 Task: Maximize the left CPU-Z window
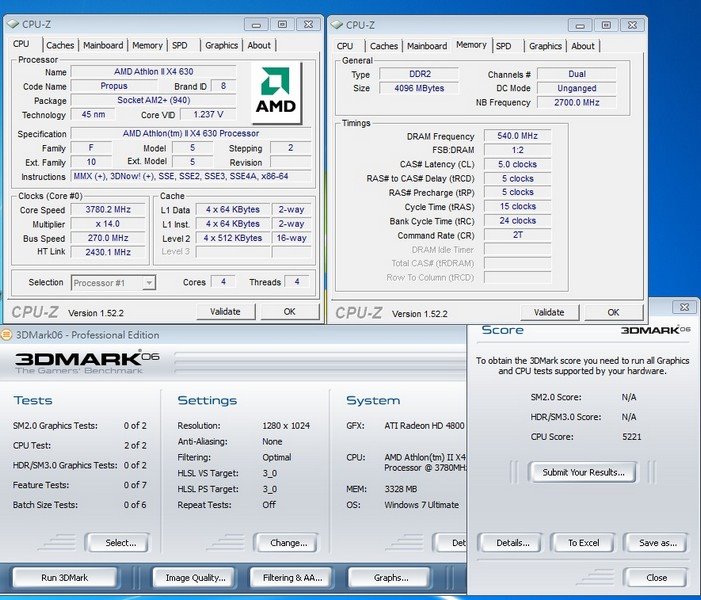click(282, 24)
